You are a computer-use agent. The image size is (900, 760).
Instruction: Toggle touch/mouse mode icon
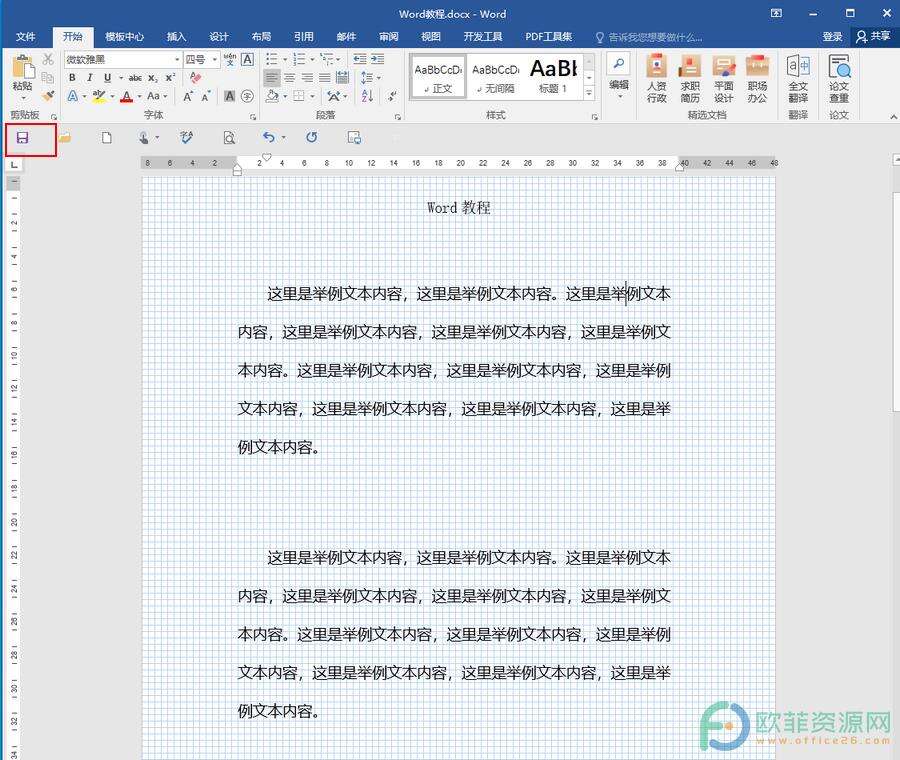point(143,138)
